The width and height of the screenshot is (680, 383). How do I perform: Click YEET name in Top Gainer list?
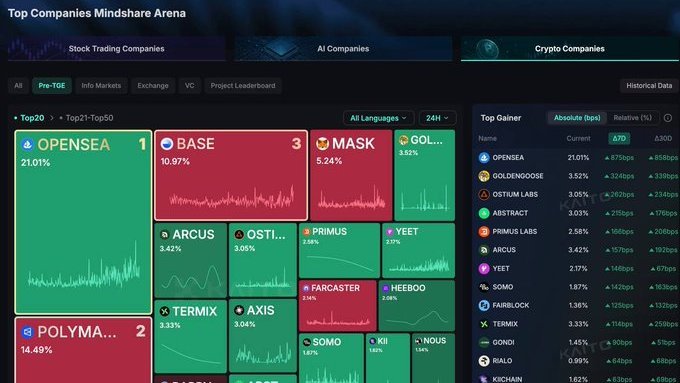tap(501, 268)
